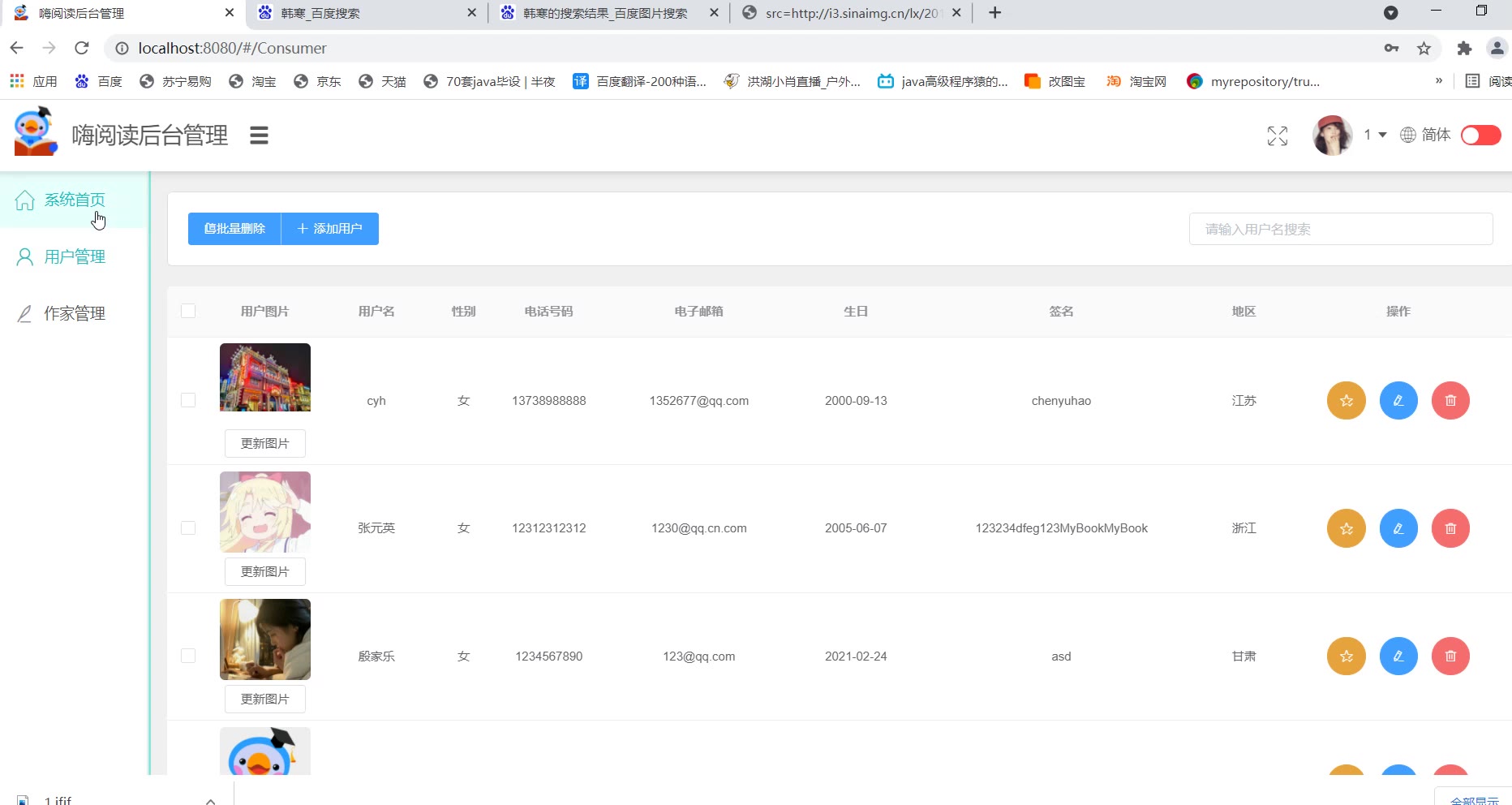Open 简体 language selector
The width and height of the screenshot is (1512, 805).
1436,135
